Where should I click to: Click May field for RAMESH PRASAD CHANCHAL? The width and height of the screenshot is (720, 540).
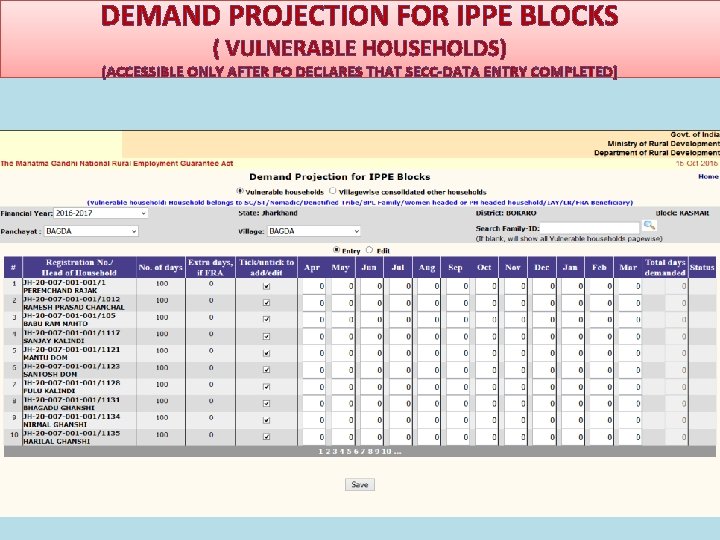click(343, 303)
